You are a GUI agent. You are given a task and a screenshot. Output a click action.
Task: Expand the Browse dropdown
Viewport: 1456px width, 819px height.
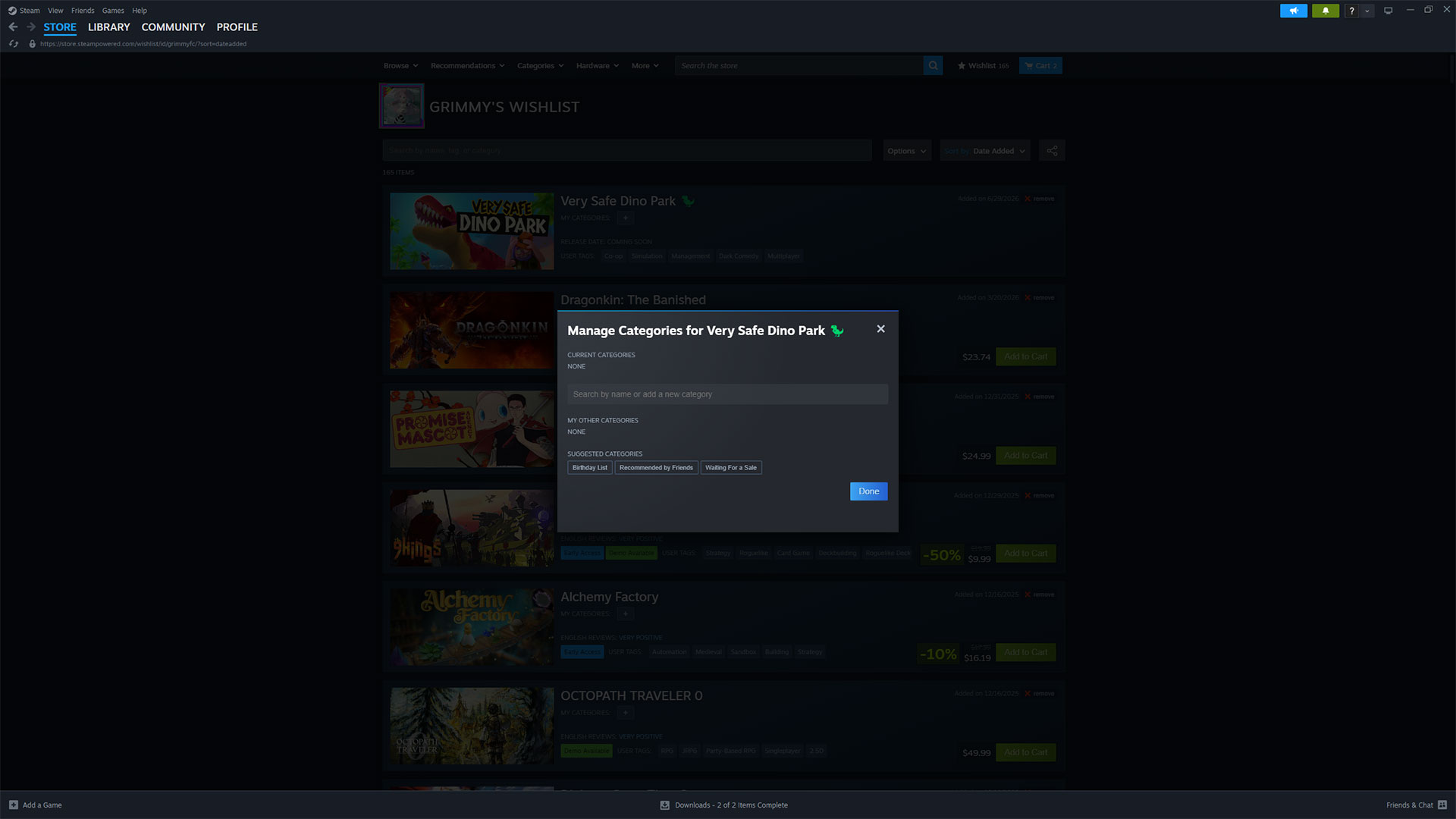(x=400, y=66)
